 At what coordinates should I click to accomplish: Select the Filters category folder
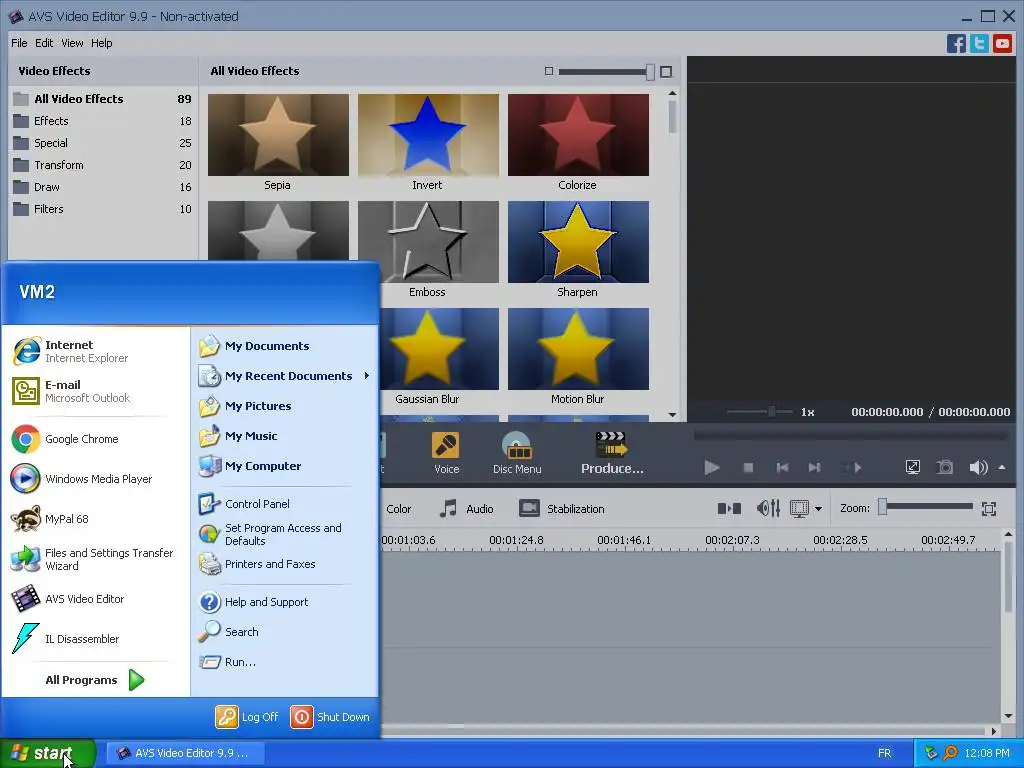click(x=103, y=209)
